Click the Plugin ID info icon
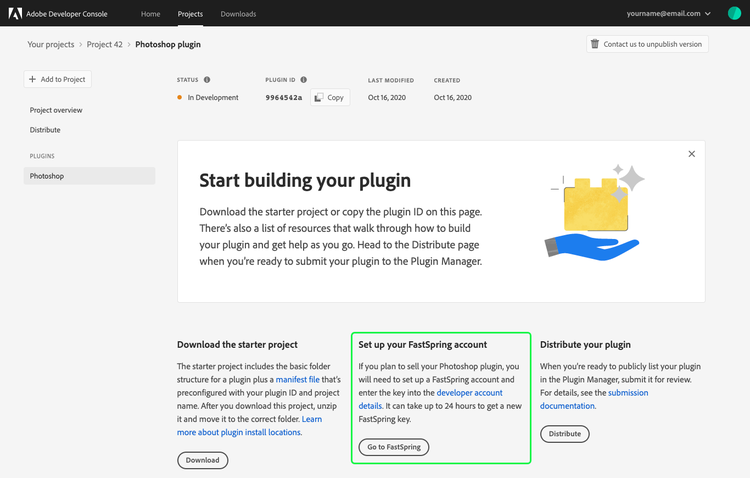 click(x=303, y=80)
